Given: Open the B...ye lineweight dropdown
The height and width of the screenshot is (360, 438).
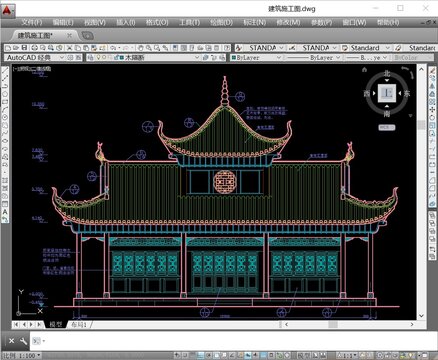Looking at the screenshot, I should [x=385, y=58].
